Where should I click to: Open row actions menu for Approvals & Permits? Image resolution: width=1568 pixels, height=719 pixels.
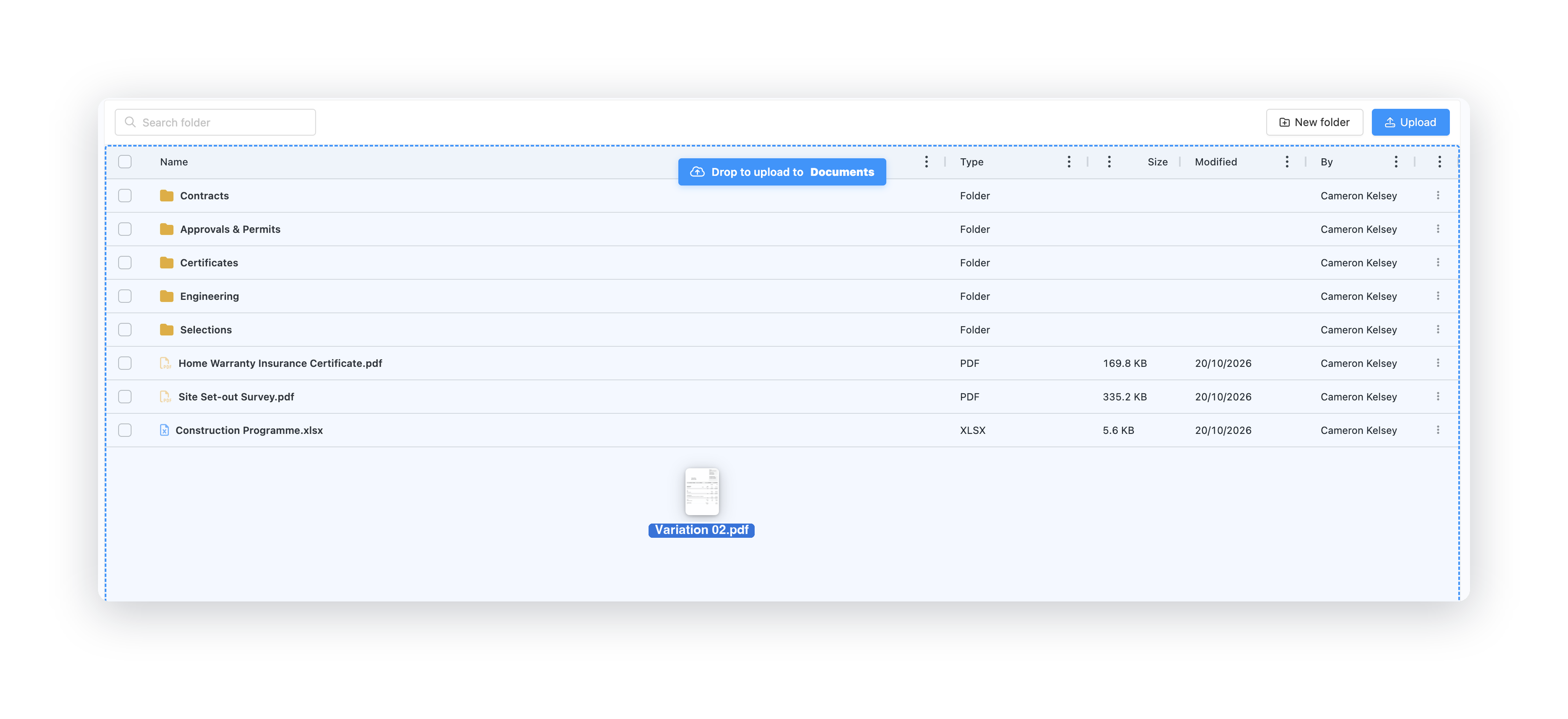pyautogui.click(x=1438, y=229)
